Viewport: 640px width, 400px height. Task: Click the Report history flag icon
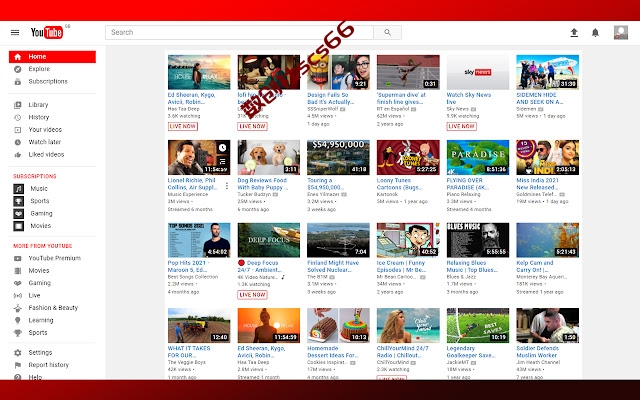18,365
